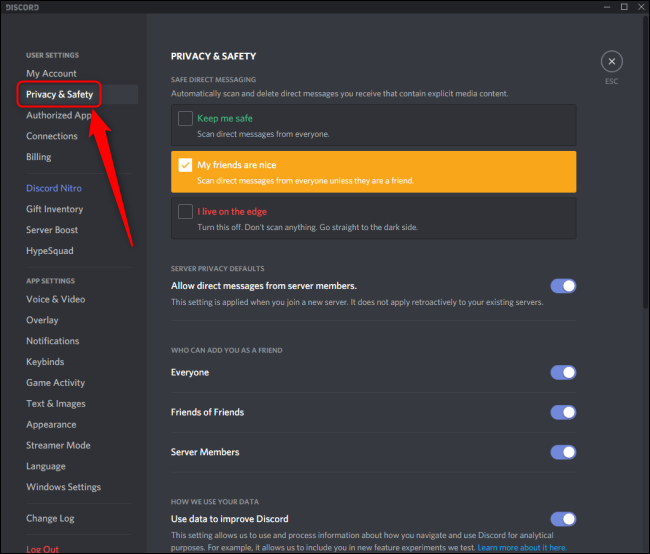650x554 pixels.
Task: Open the Change Log
Action: click(50, 518)
